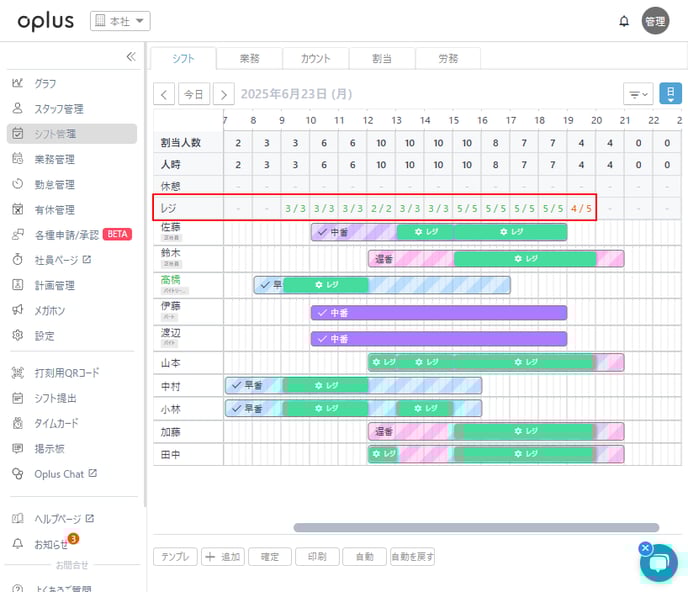
Task: Click the 今日 button
Action: pos(194,94)
